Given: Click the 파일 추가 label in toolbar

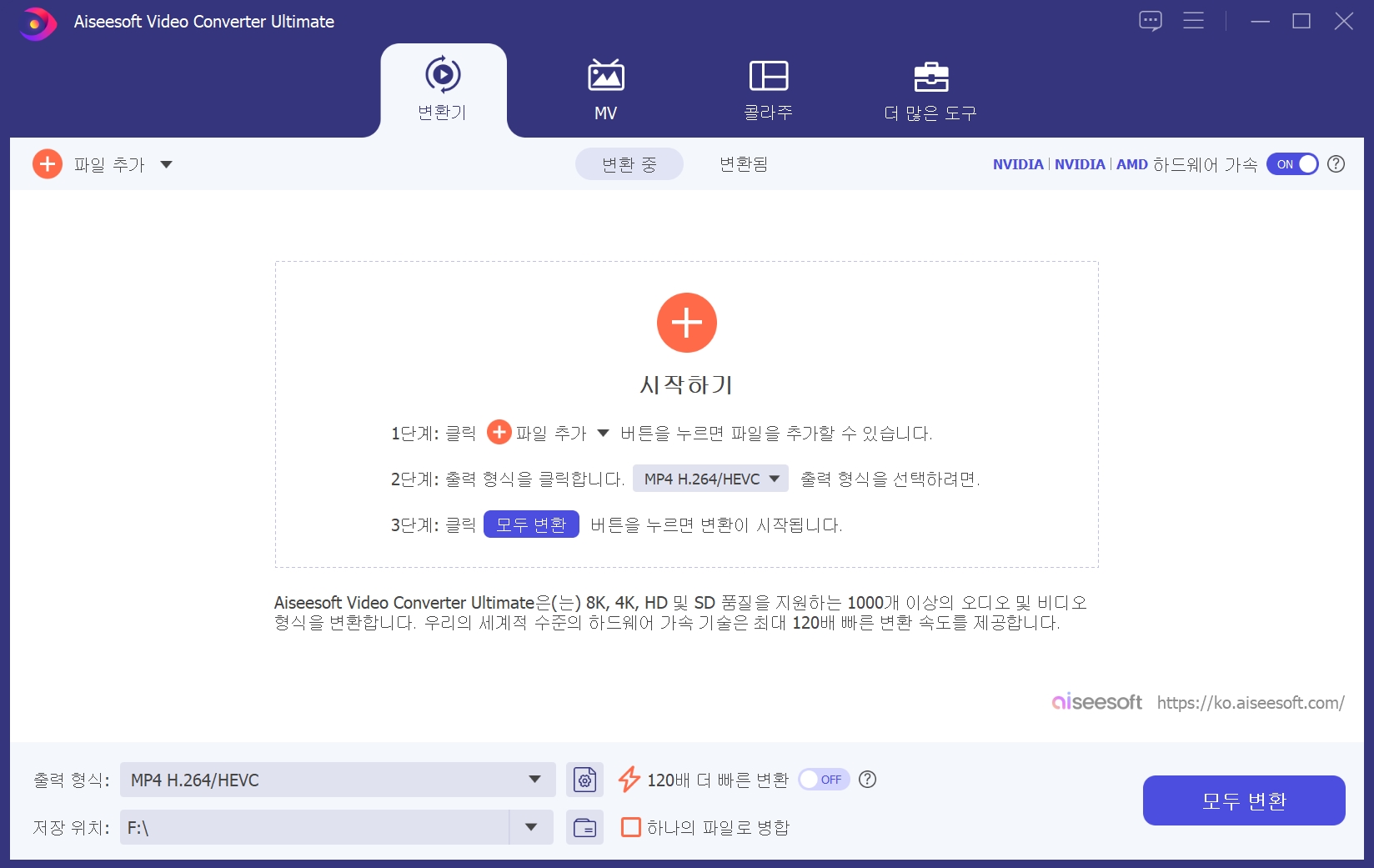Looking at the screenshot, I should 109,164.
